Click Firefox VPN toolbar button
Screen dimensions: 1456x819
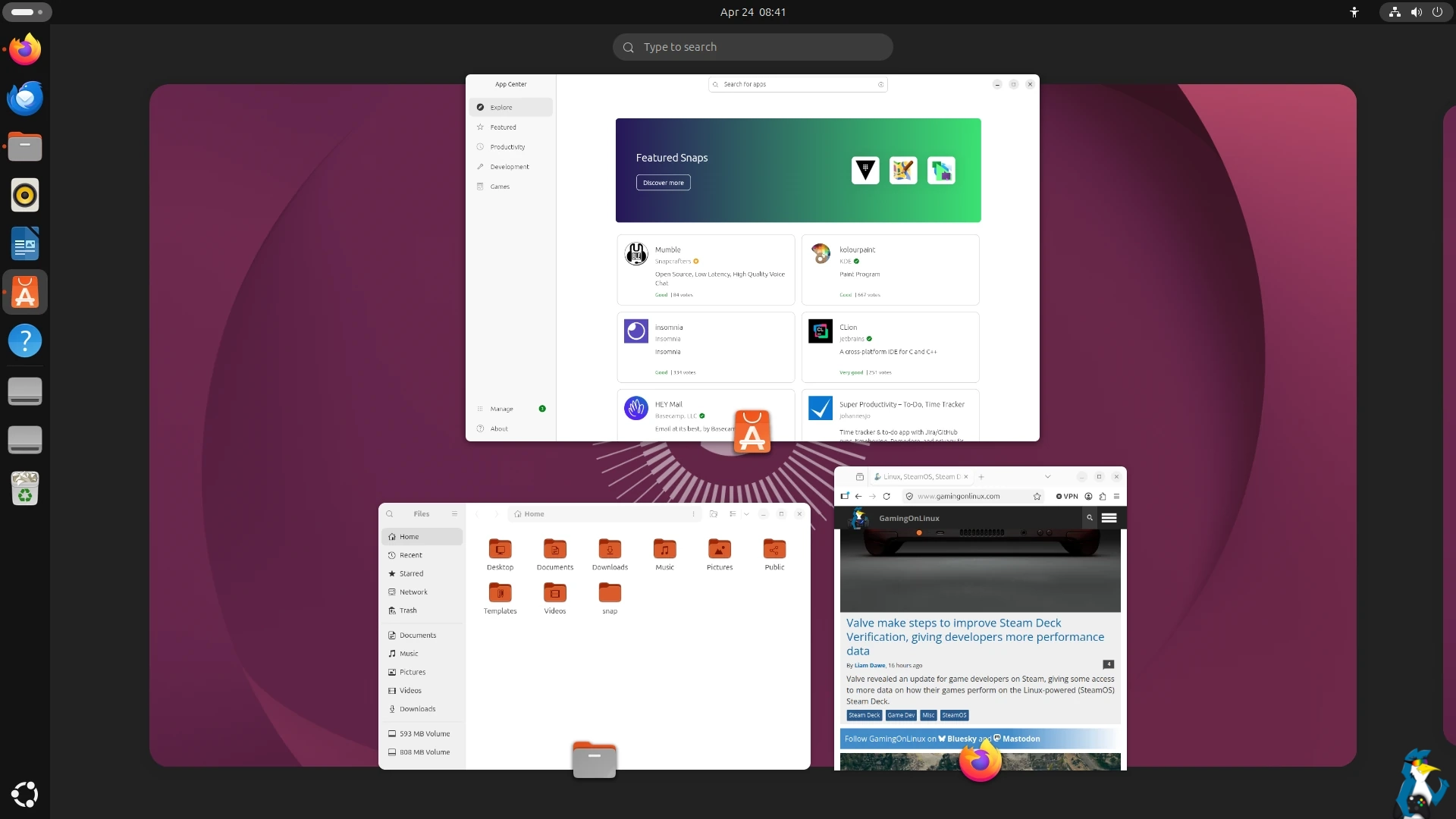tap(1067, 497)
